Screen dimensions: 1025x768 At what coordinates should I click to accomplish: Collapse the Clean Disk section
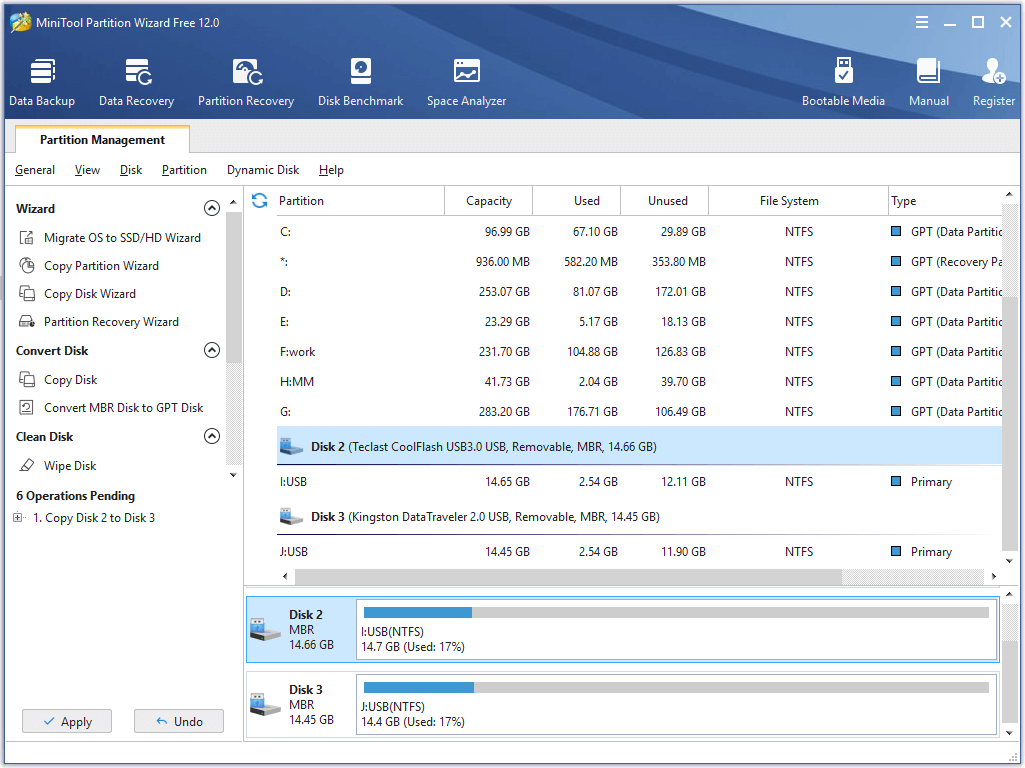[x=212, y=436]
